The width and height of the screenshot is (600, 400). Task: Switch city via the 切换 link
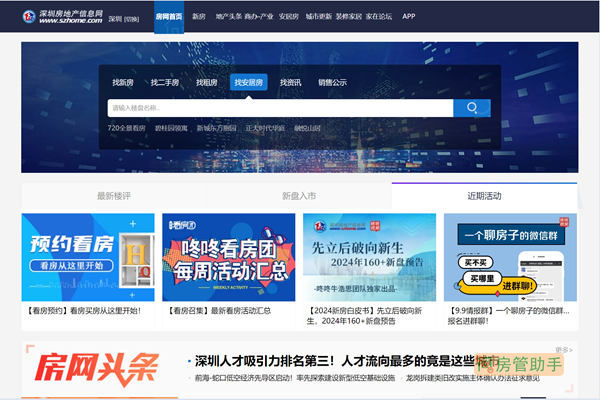tap(131, 19)
